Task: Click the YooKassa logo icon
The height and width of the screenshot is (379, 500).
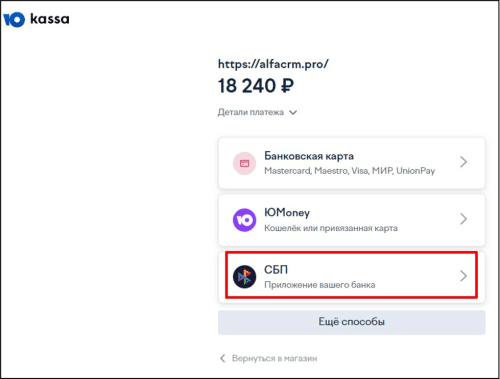Action: coord(14,19)
